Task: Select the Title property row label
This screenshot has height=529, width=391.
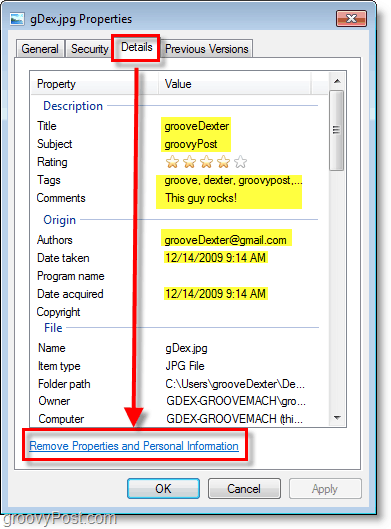Action: [47, 126]
